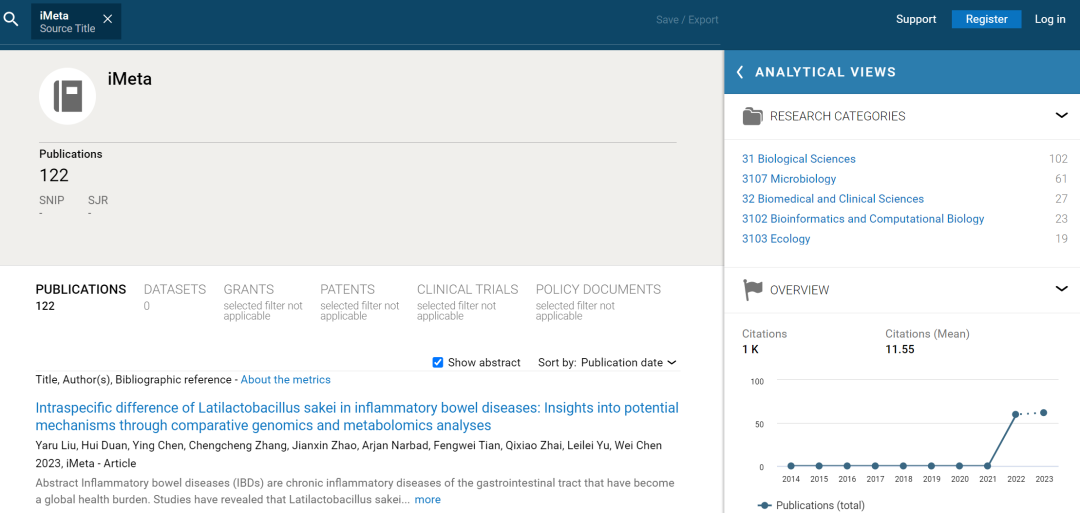The height and width of the screenshot is (513, 1080).
Task: Open the Latilactobacillus sakei article title
Action: coord(357,416)
